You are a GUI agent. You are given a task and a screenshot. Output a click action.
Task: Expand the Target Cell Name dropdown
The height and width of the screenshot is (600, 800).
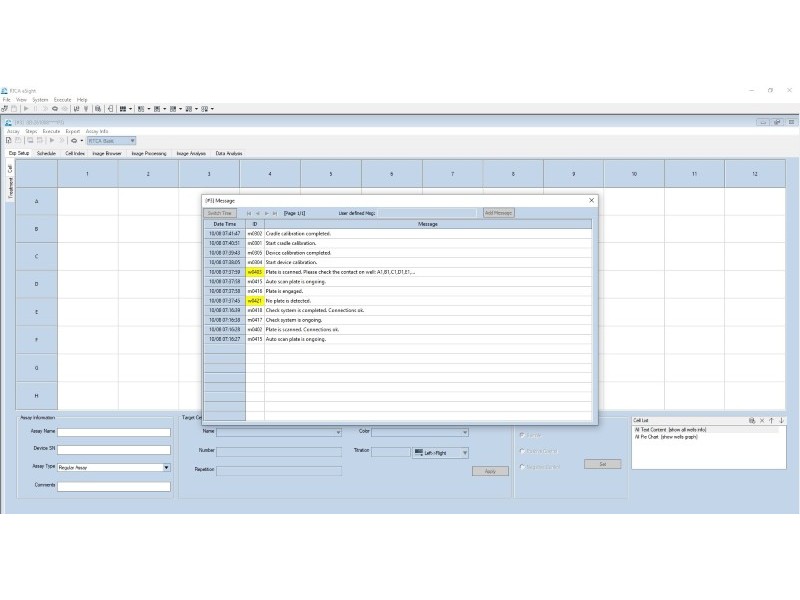[x=338, y=433]
